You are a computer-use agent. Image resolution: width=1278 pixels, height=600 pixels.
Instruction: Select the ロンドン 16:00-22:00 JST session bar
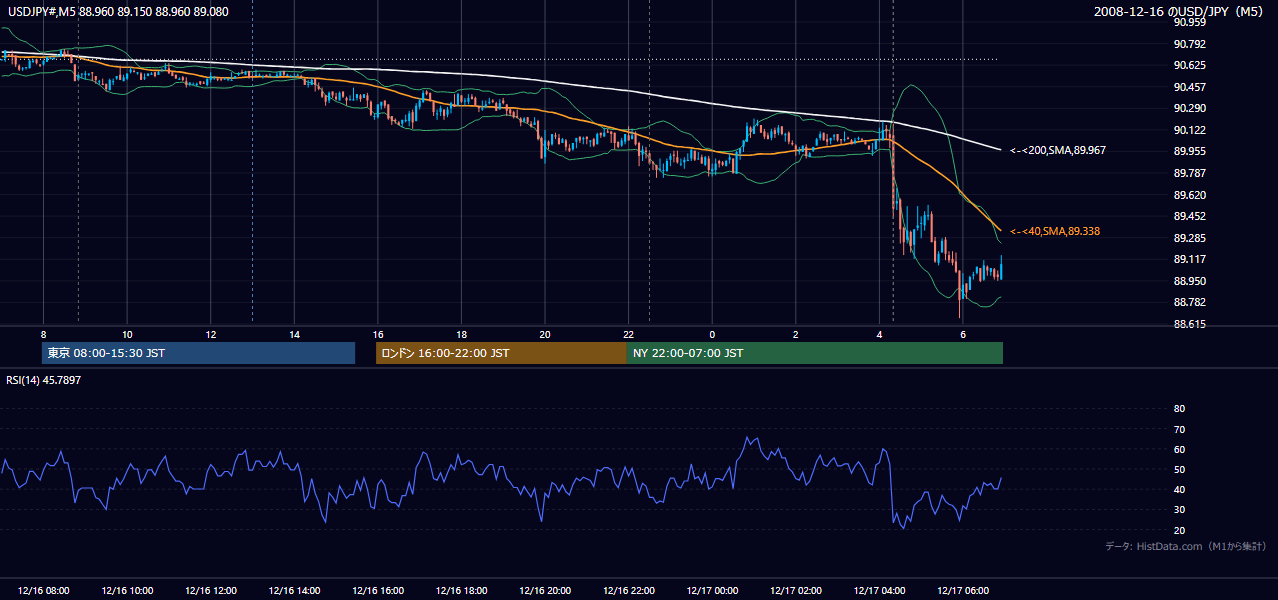click(501, 353)
